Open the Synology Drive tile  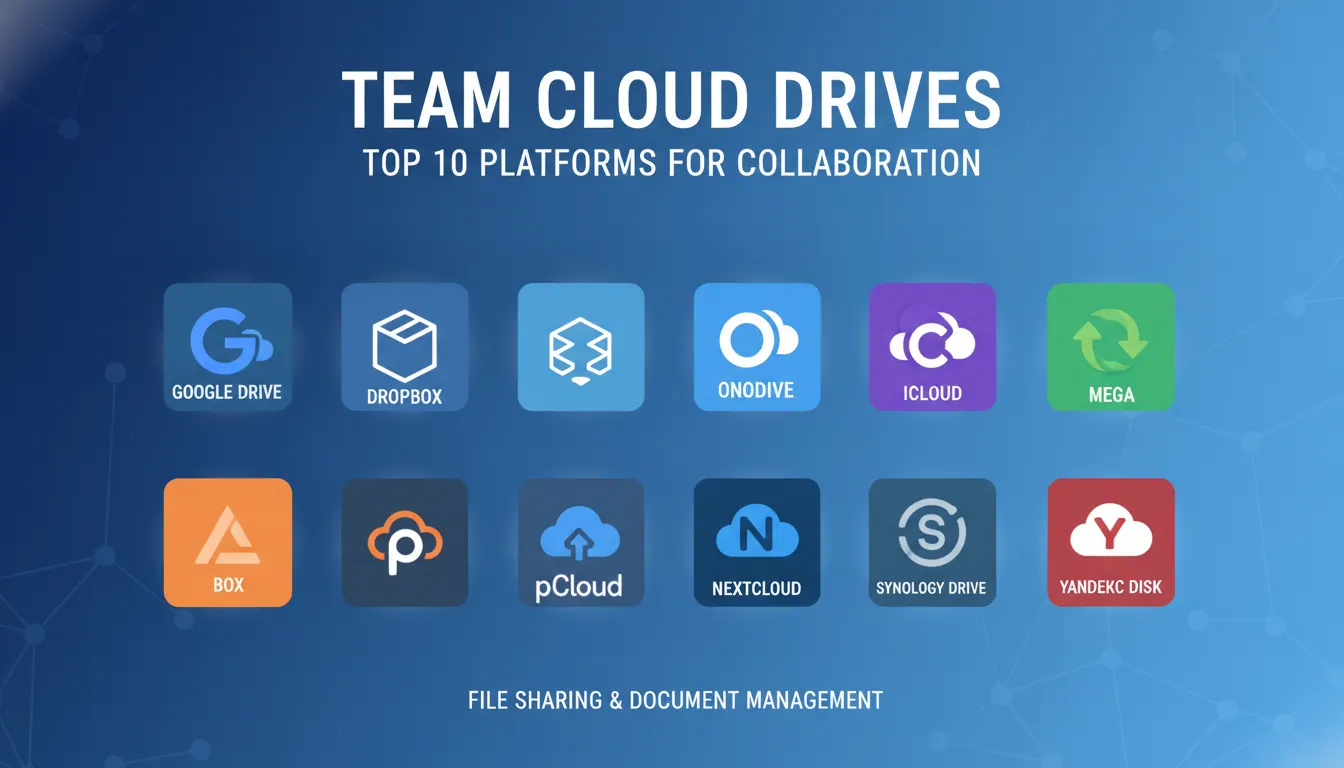(933, 543)
